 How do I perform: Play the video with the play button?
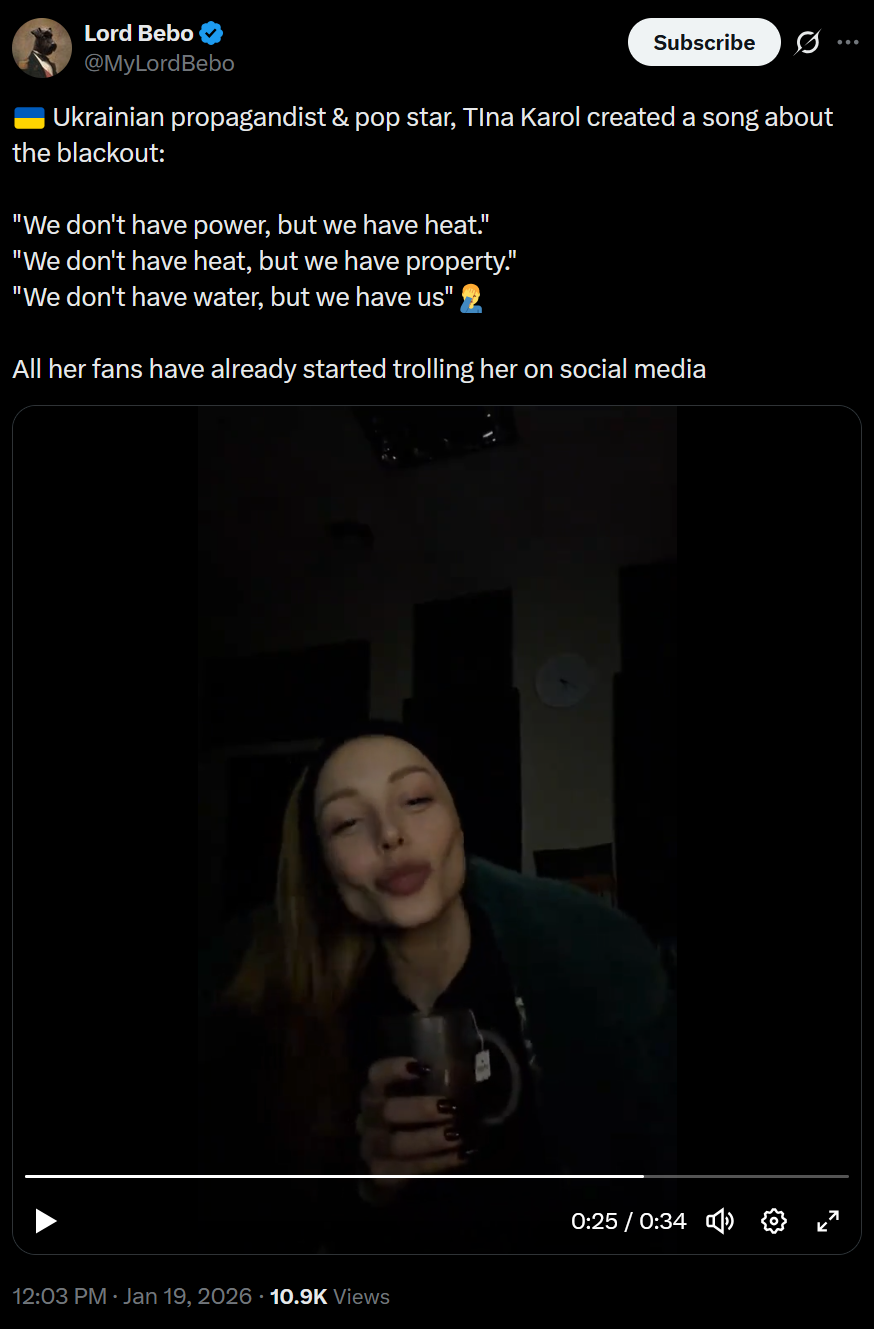[x=45, y=1220]
